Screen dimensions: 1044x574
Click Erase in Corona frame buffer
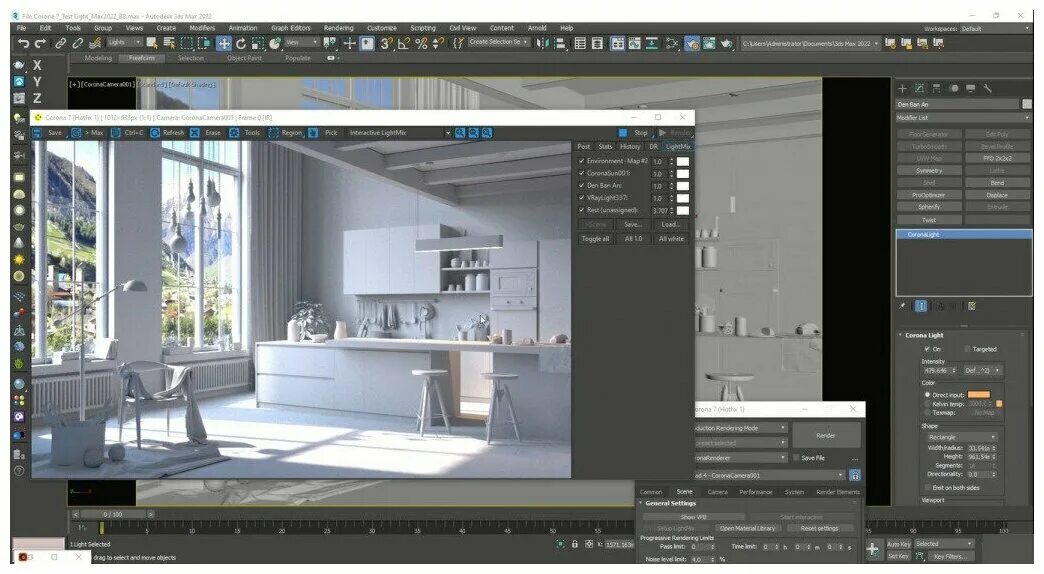click(x=206, y=133)
